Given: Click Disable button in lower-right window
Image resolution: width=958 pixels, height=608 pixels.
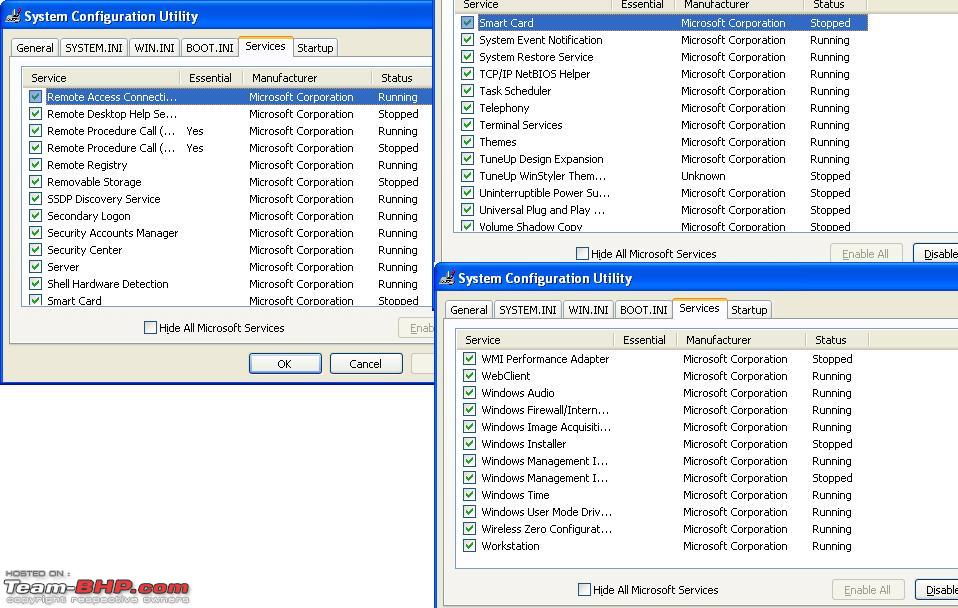Looking at the screenshot, I should [937, 590].
